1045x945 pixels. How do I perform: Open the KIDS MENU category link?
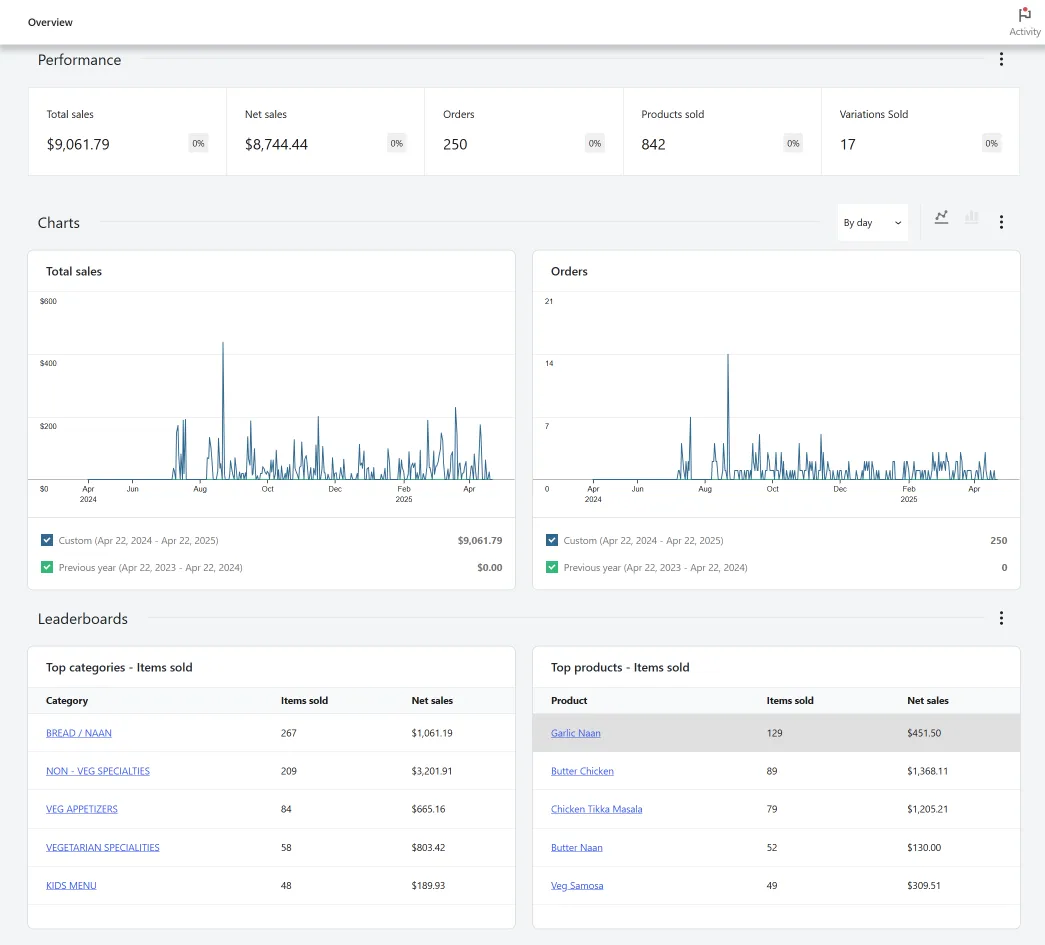point(71,886)
